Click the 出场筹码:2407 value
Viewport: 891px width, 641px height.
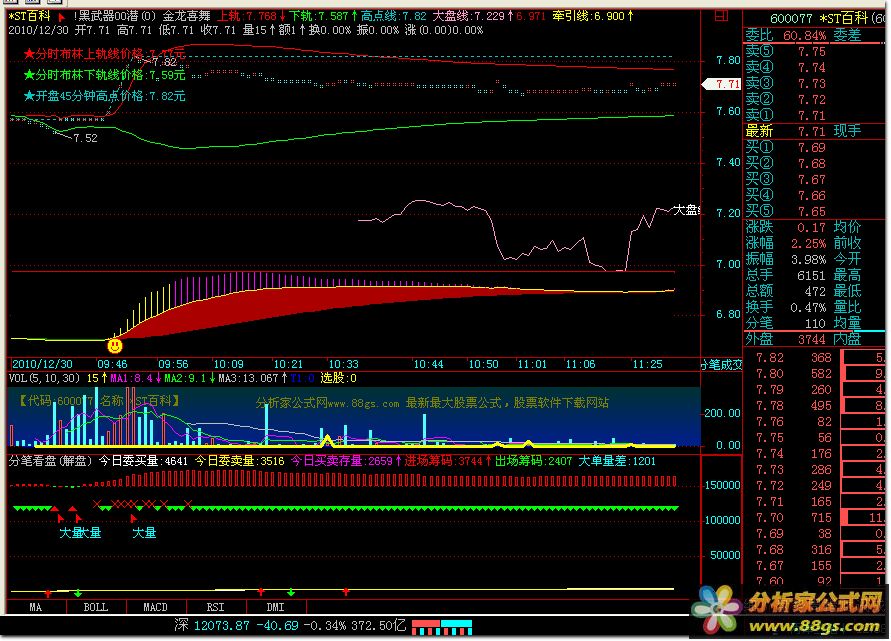pyautogui.click(x=533, y=461)
